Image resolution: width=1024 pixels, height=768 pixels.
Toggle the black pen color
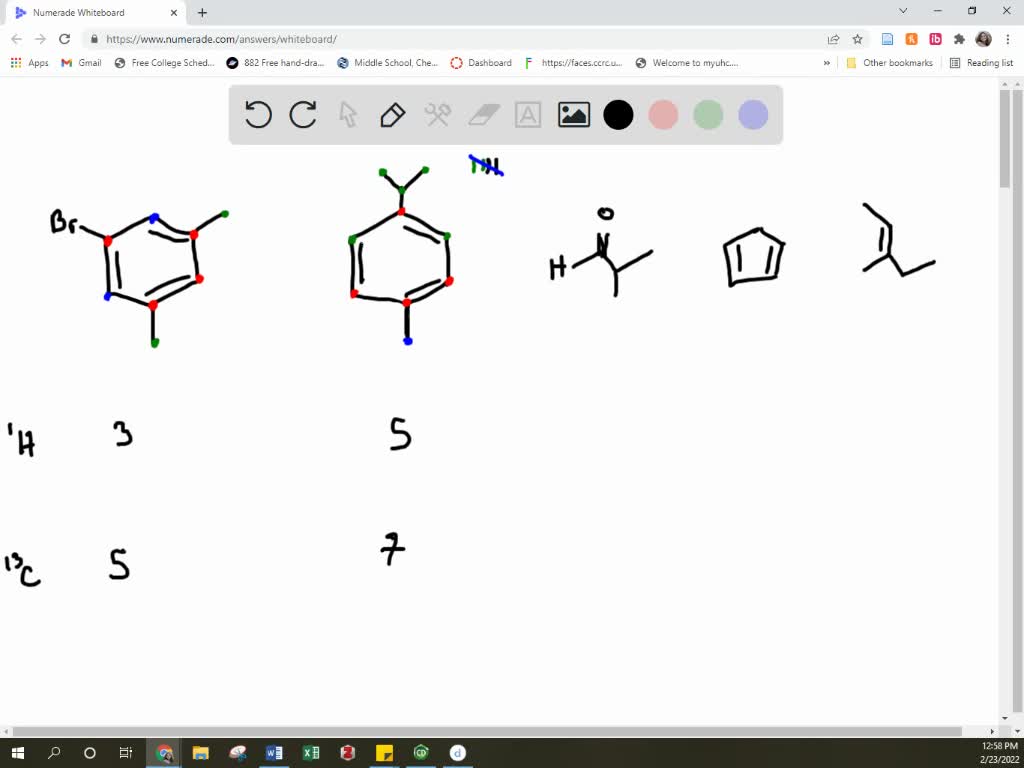pyautogui.click(x=618, y=115)
